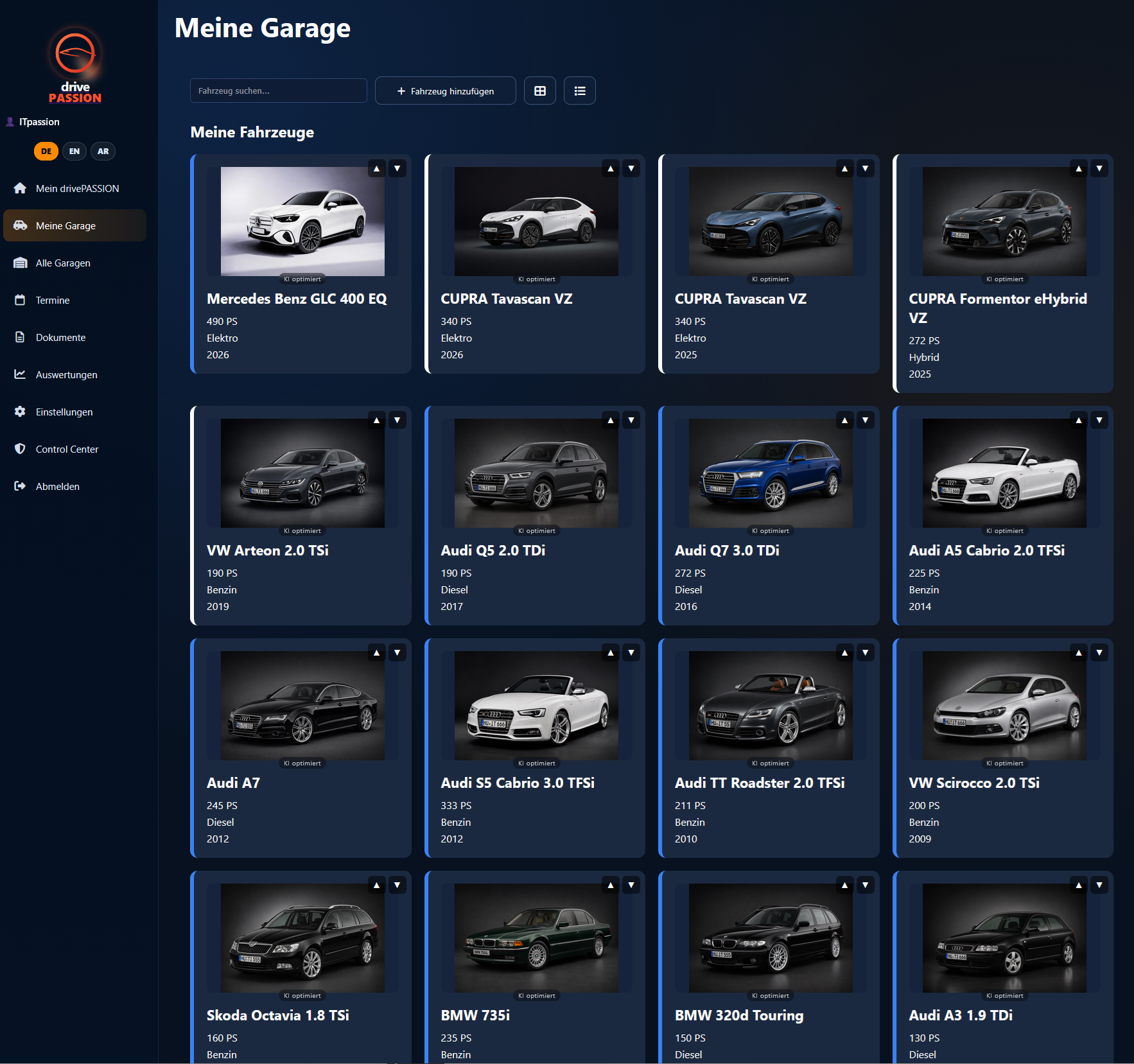
Task: Move BMW 320d Touring up
Action: [845, 885]
